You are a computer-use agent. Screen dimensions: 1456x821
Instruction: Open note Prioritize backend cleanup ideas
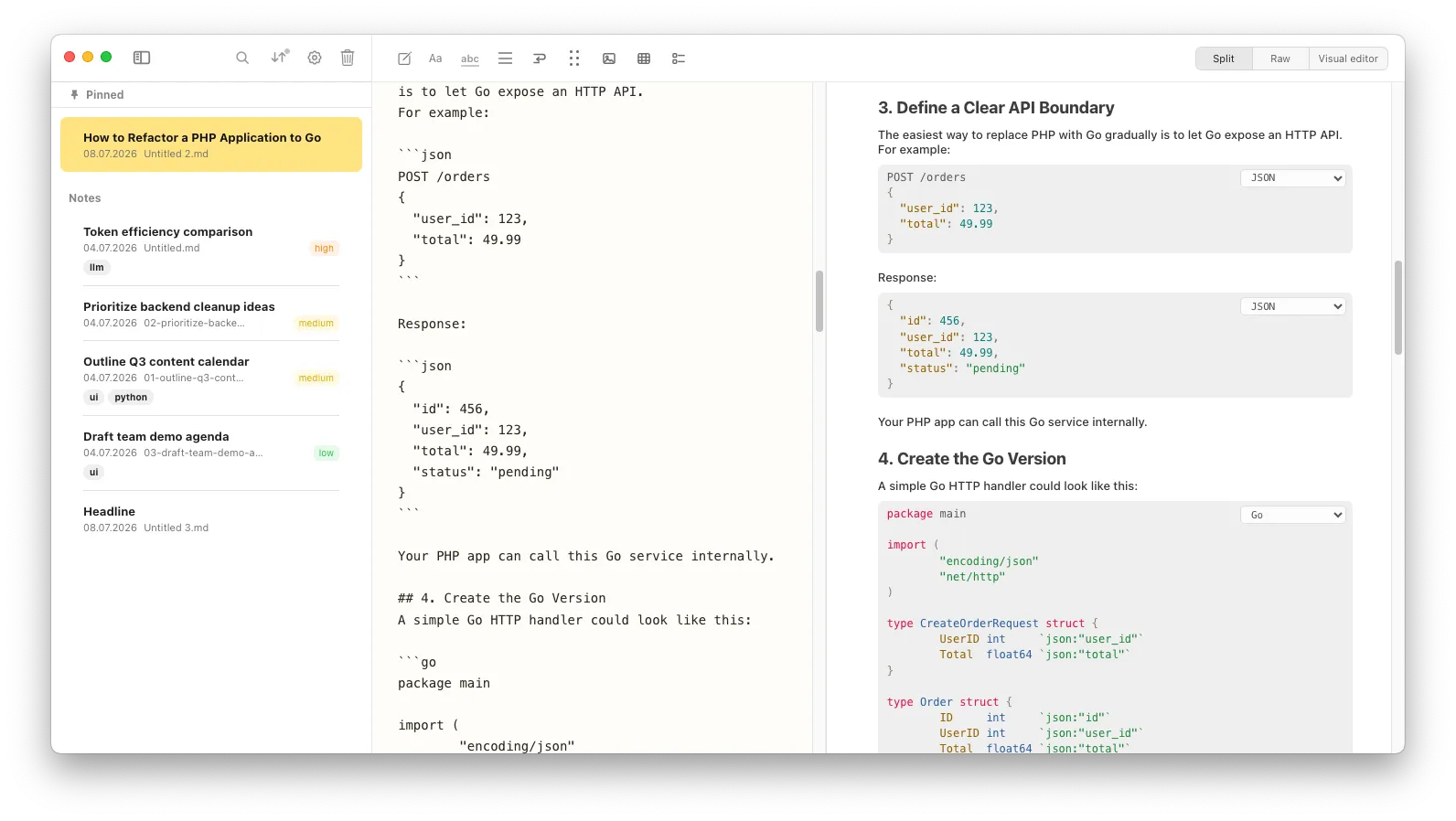211,314
